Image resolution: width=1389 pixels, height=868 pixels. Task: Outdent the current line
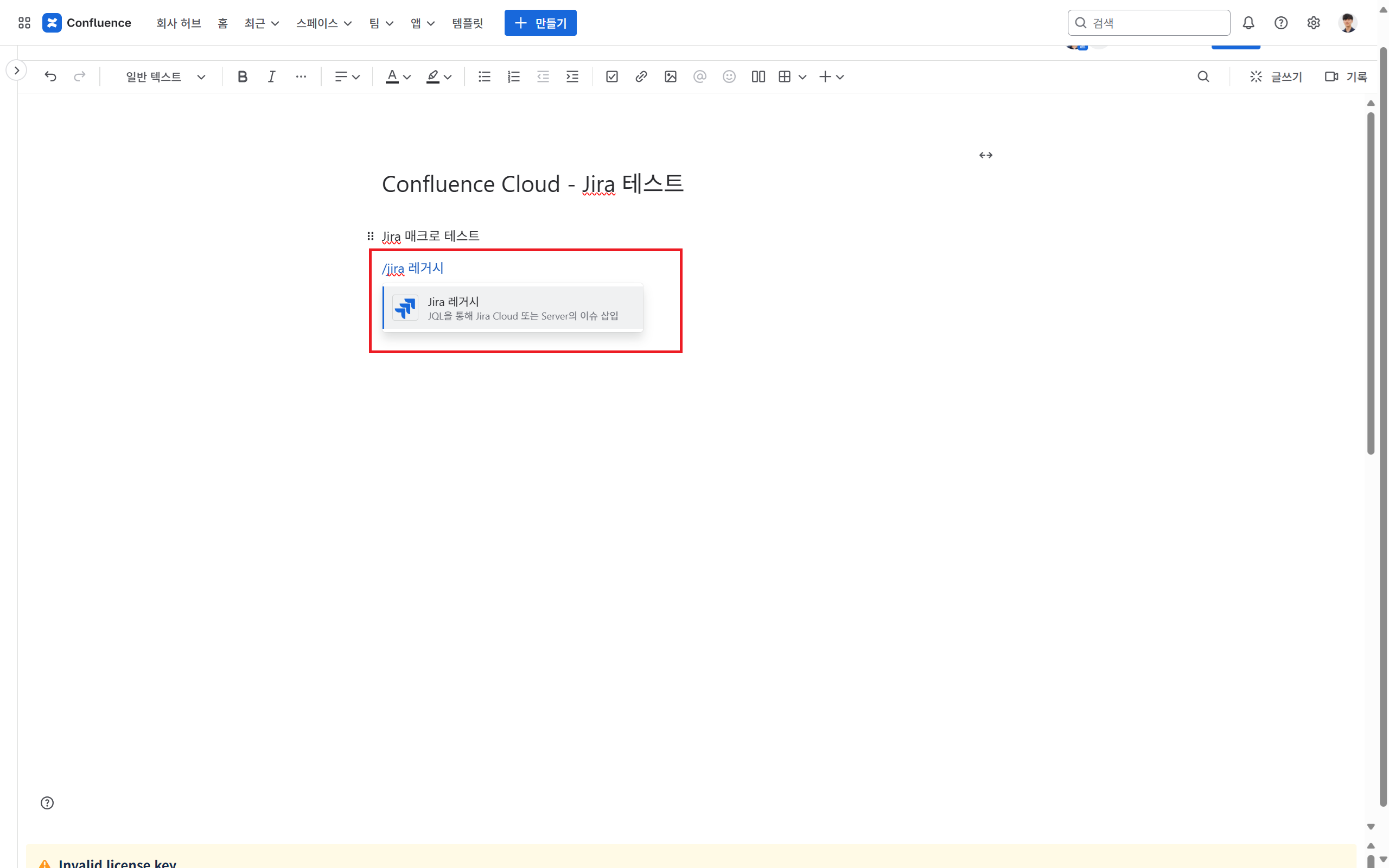pyautogui.click(x=543, y=76)
